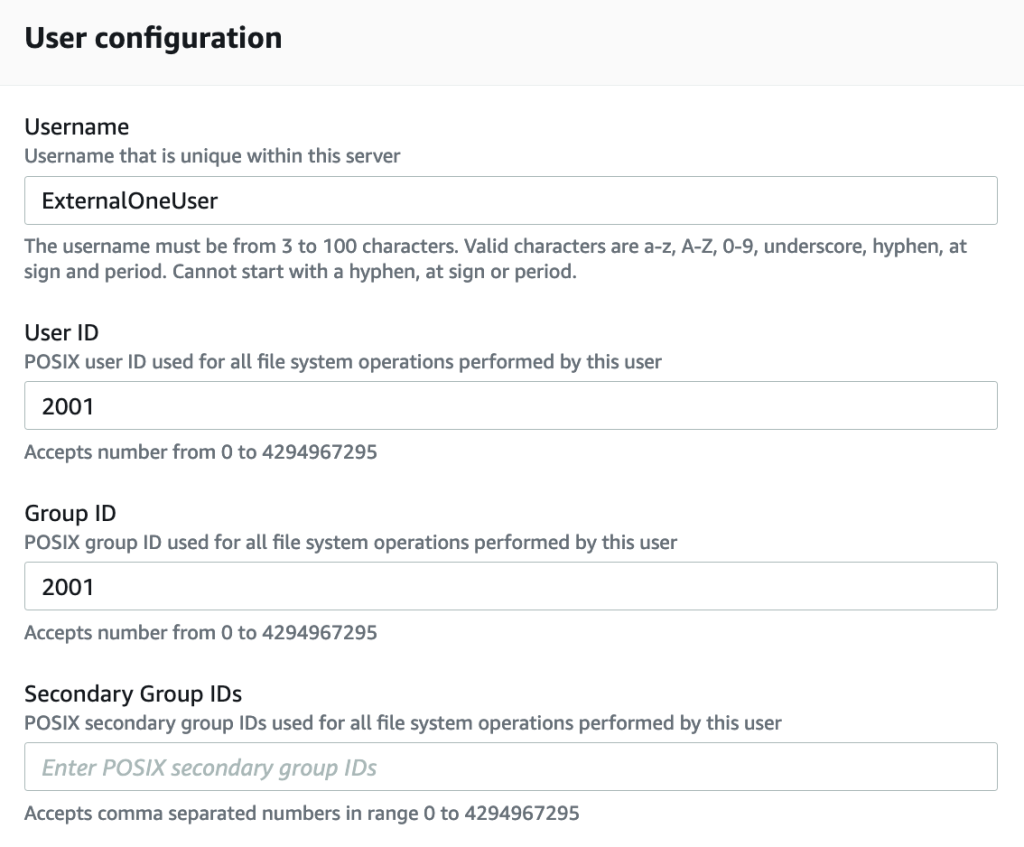The image size is (1024, 847).
Task: Click the Secondary Group IDs label
Action: (x=134, y=693)
